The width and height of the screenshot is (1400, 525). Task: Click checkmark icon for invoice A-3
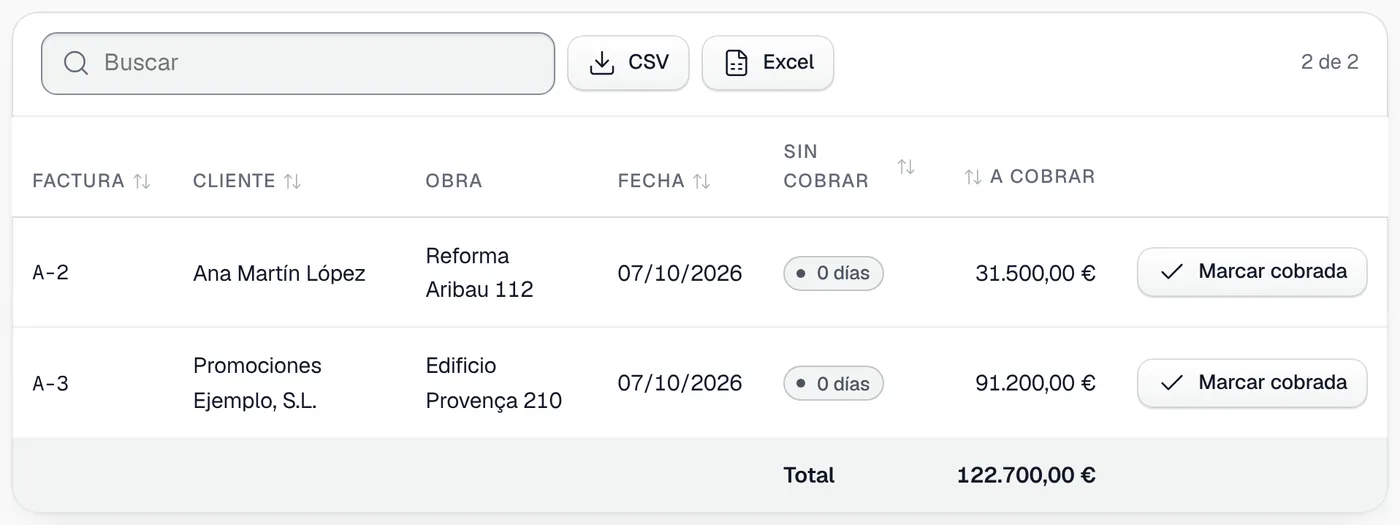point(1172,383)
